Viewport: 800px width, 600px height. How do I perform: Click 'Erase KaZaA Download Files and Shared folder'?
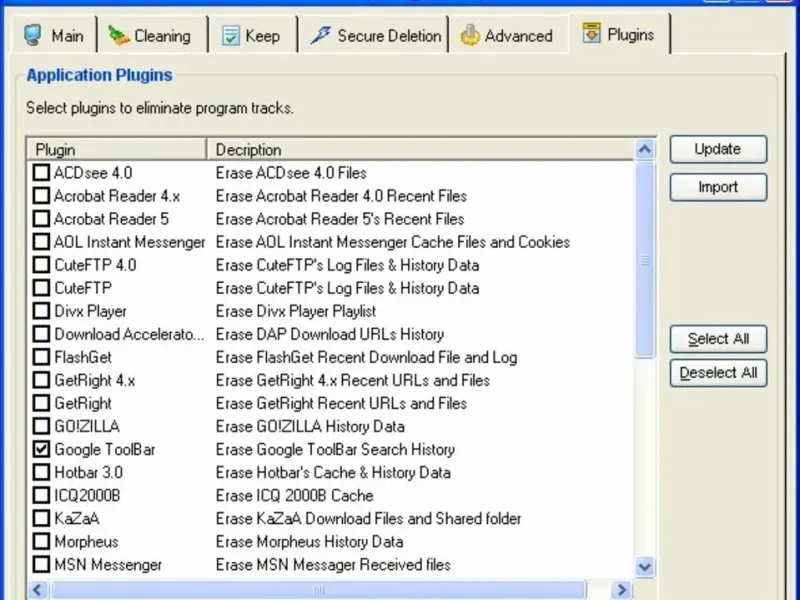pyautogui.click(x=368, y=518)
